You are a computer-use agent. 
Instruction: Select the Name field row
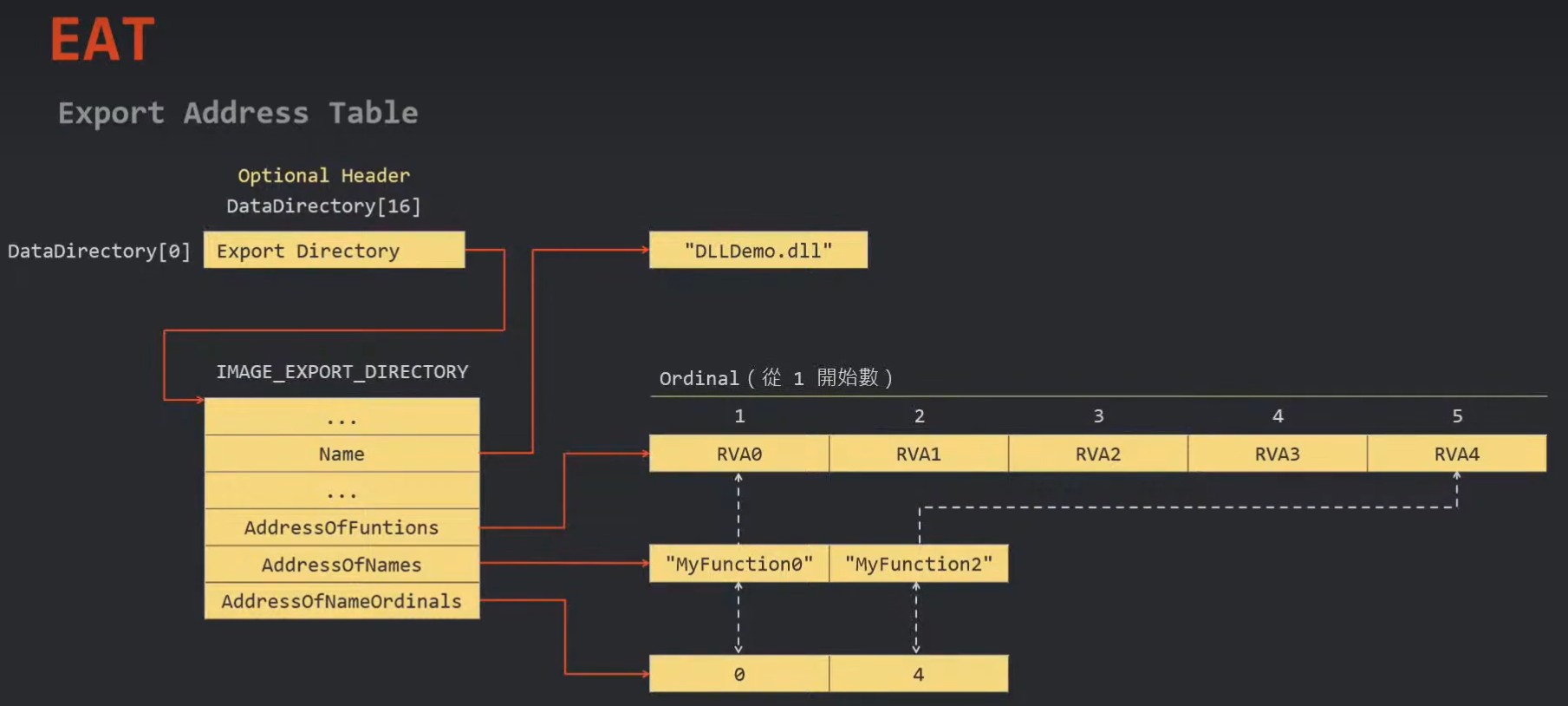342,454
